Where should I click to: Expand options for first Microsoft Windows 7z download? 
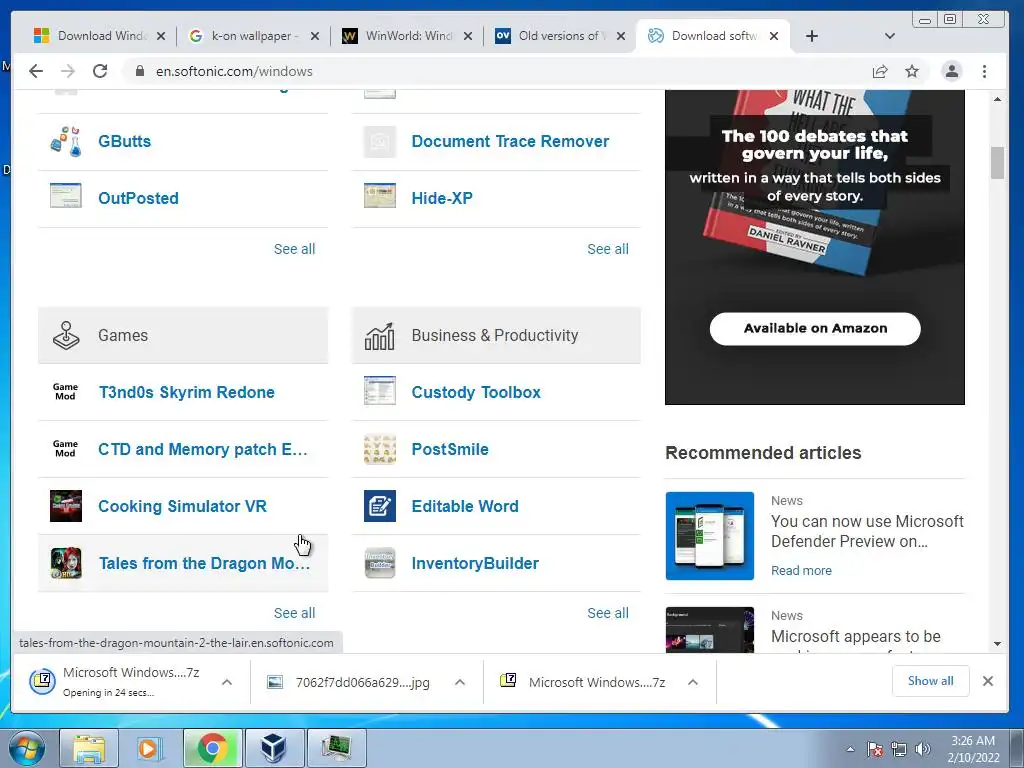pos(227,682)
